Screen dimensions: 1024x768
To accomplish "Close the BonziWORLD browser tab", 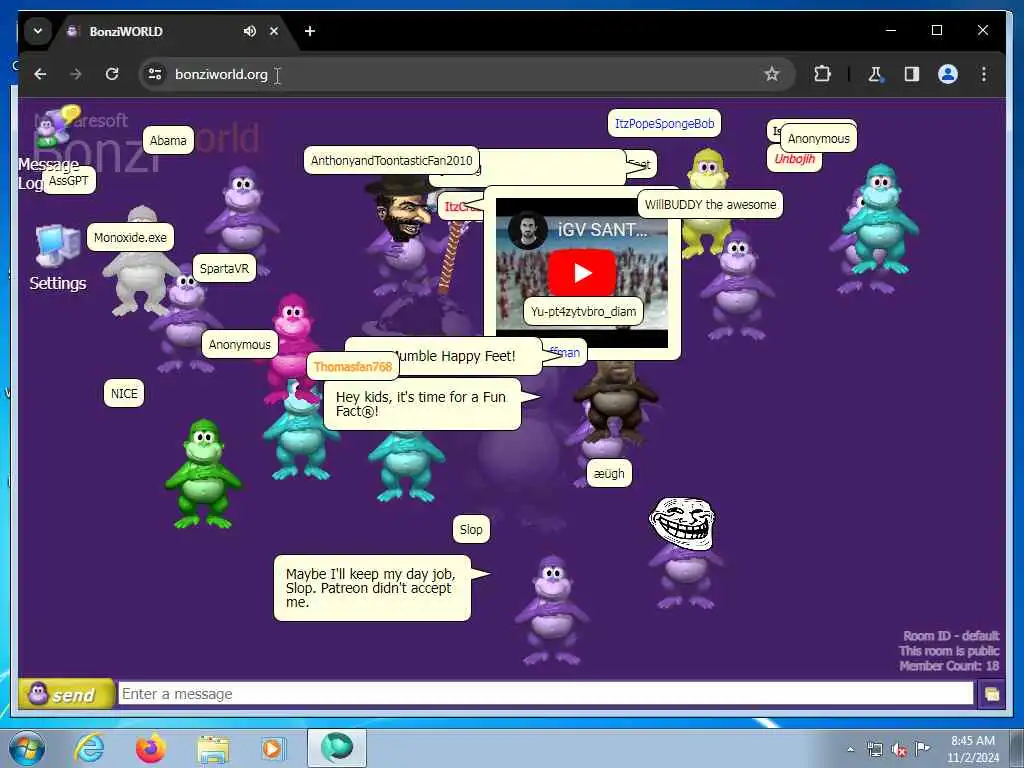I will click(x=274, y=31).
